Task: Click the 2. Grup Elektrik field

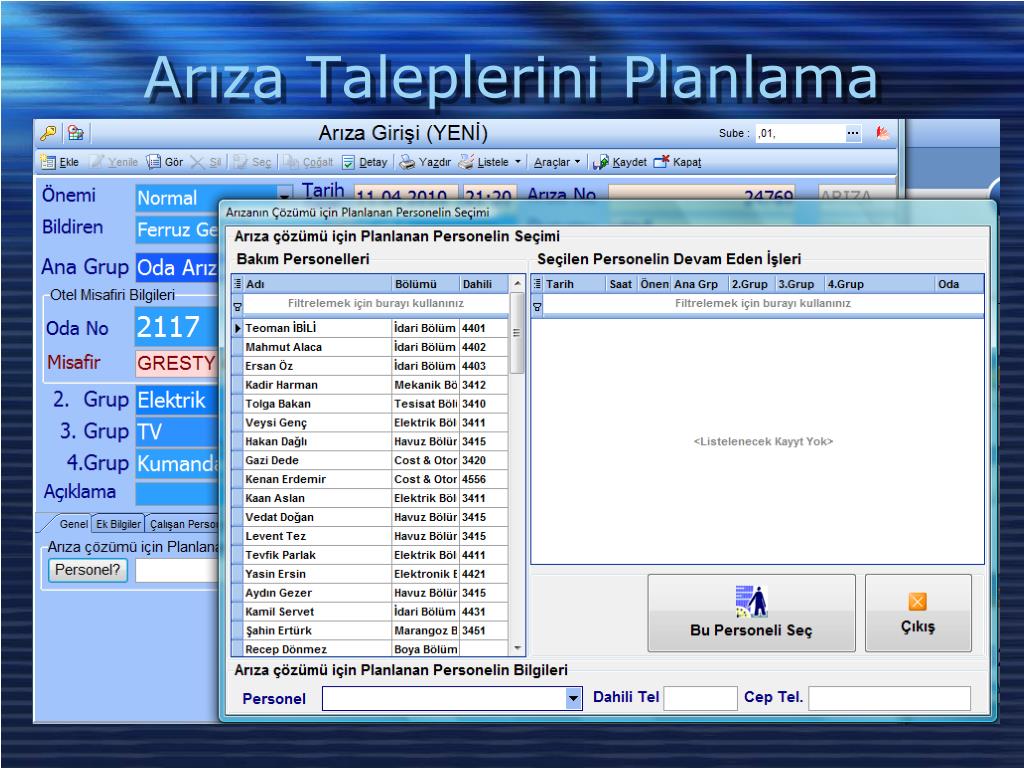Action: coord(176,400)
